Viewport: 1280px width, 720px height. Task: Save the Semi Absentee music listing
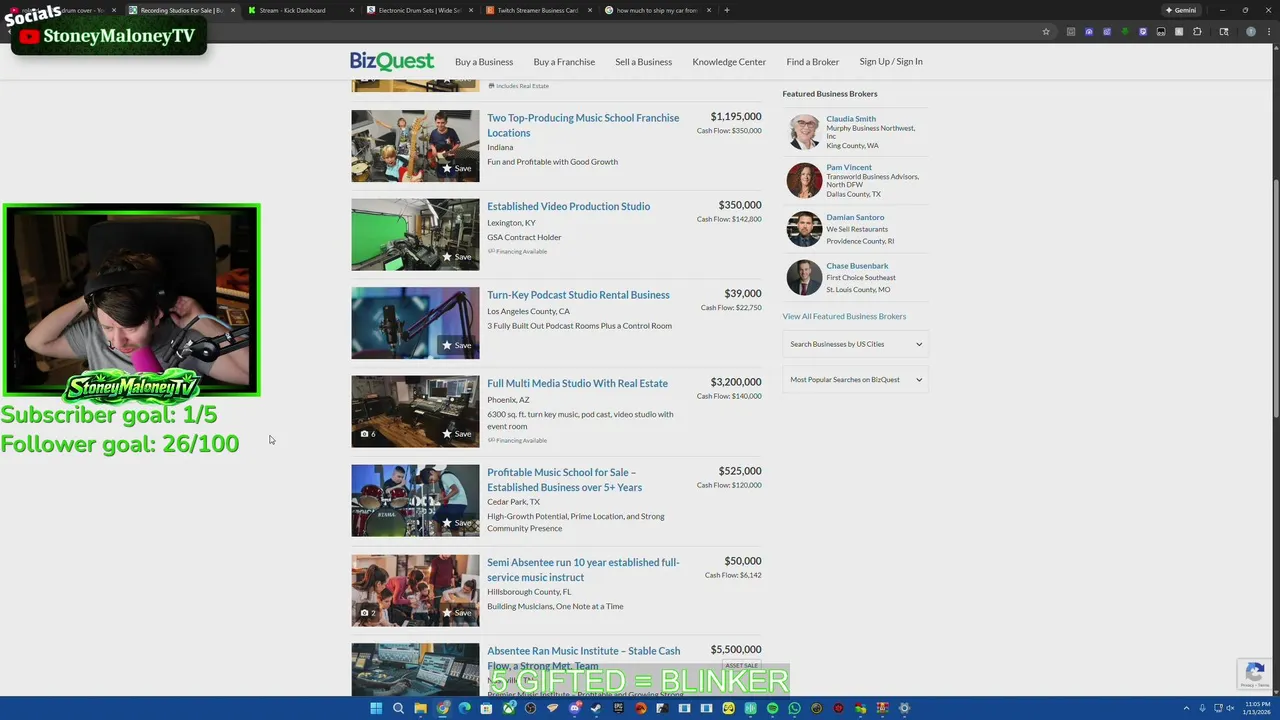pyautogui.click(x=457, y=613)
